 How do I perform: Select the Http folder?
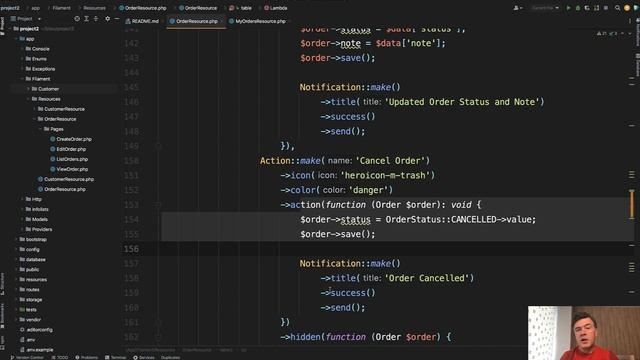click(33, 199)
